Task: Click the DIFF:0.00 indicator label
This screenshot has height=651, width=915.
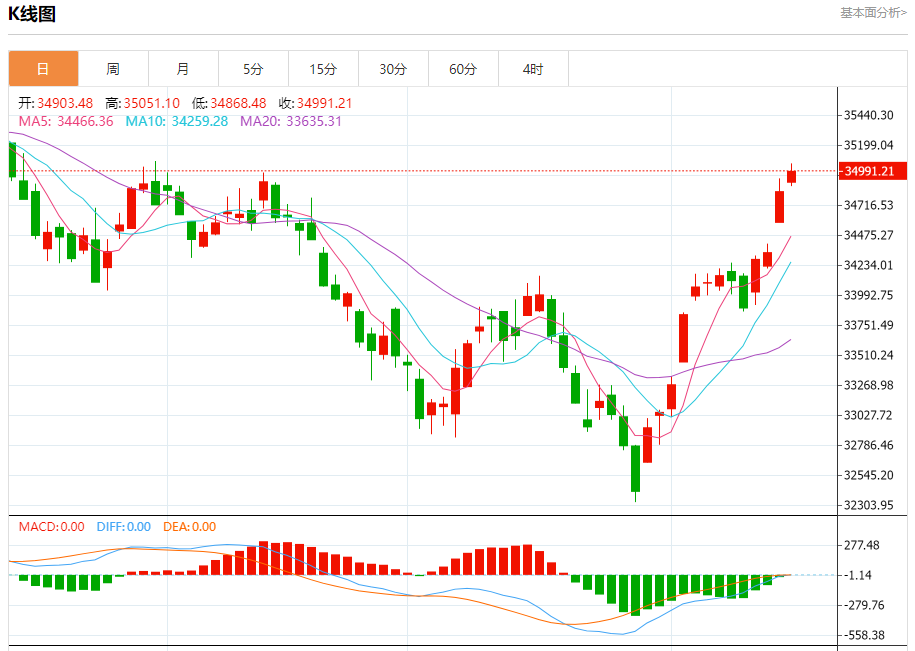Action: pos(124,527)
